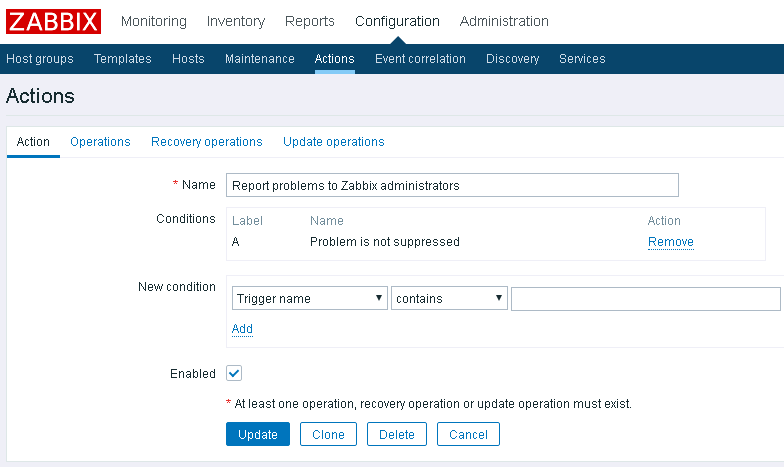Click the new condition value text field
This screenshot has width=784, height=467.
point(645,298)
